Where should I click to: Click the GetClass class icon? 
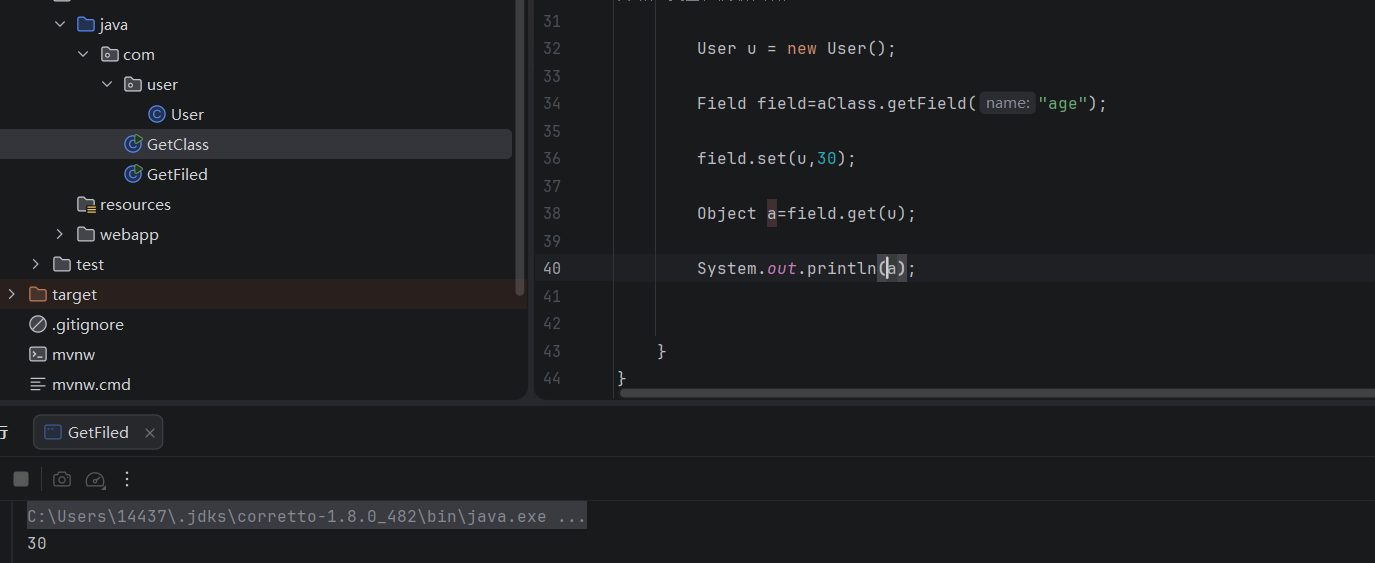tap(133, 144)
